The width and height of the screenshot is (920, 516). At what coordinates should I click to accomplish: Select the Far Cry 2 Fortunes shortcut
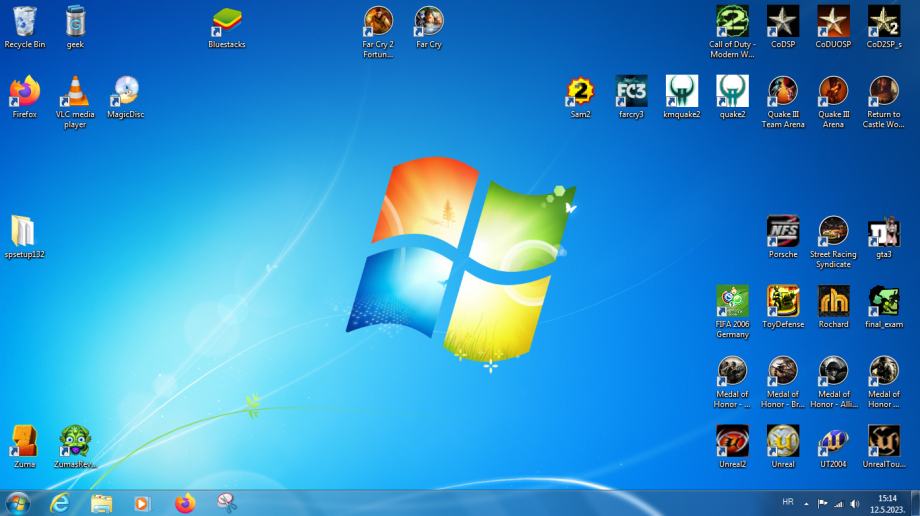[x=378, y=32]
